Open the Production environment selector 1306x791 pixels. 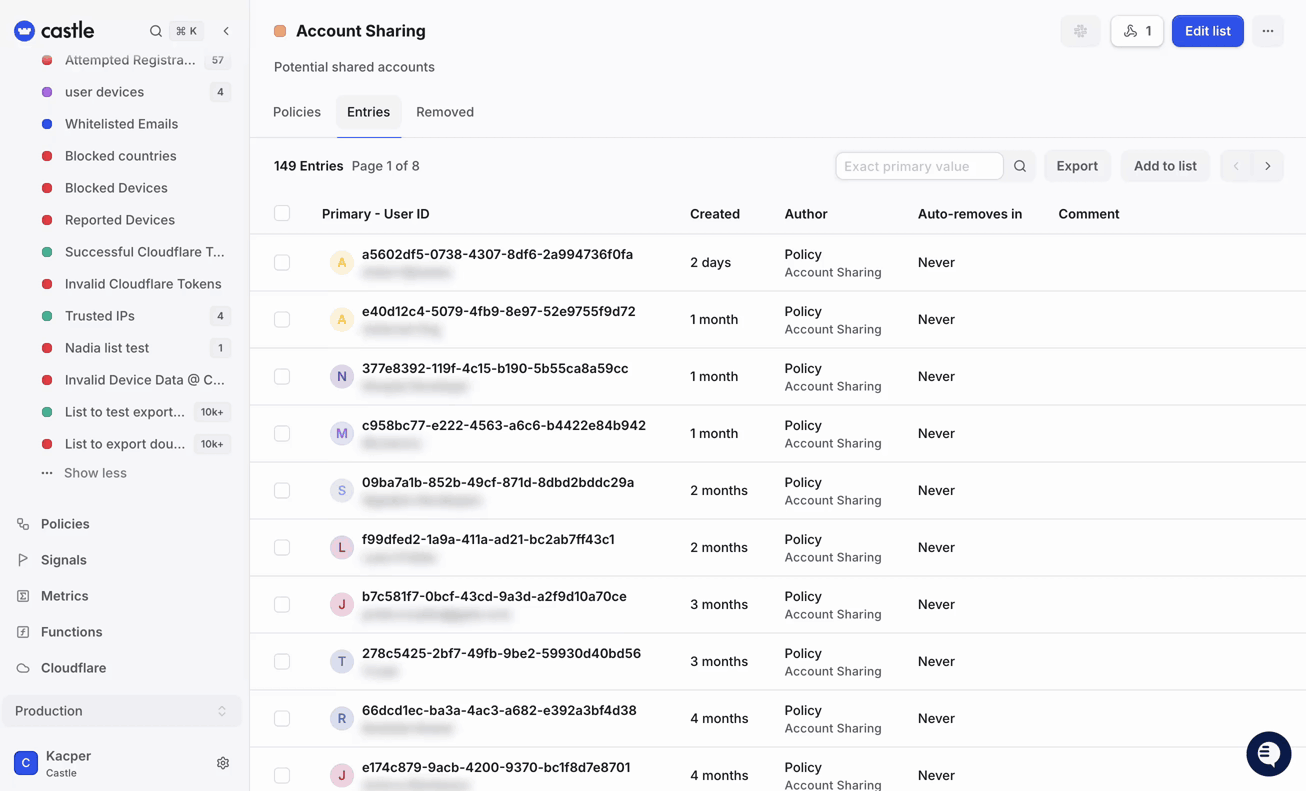pyautogui.click(x=121, y=711)
